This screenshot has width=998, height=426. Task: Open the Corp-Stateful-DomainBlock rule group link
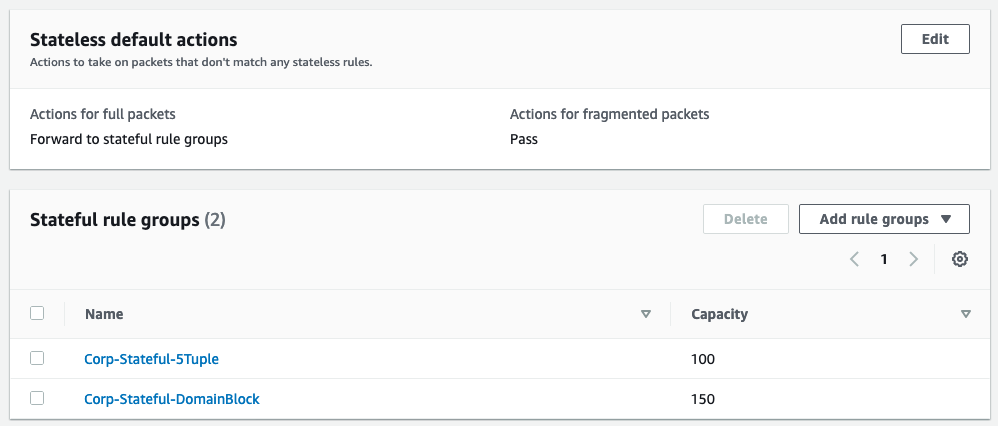click(x=172, y=399)
